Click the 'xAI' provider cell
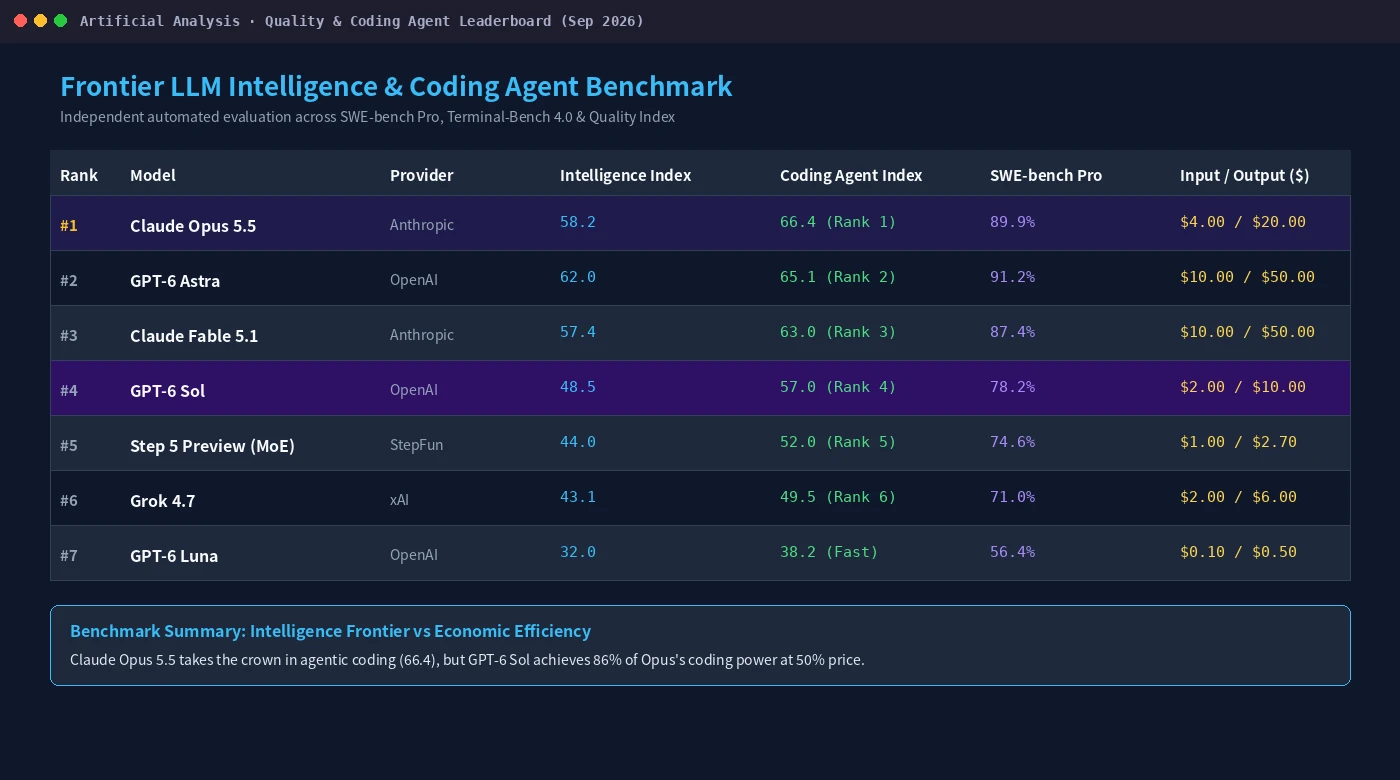This screenshot has height=780, width=1400. pos(399,500)
